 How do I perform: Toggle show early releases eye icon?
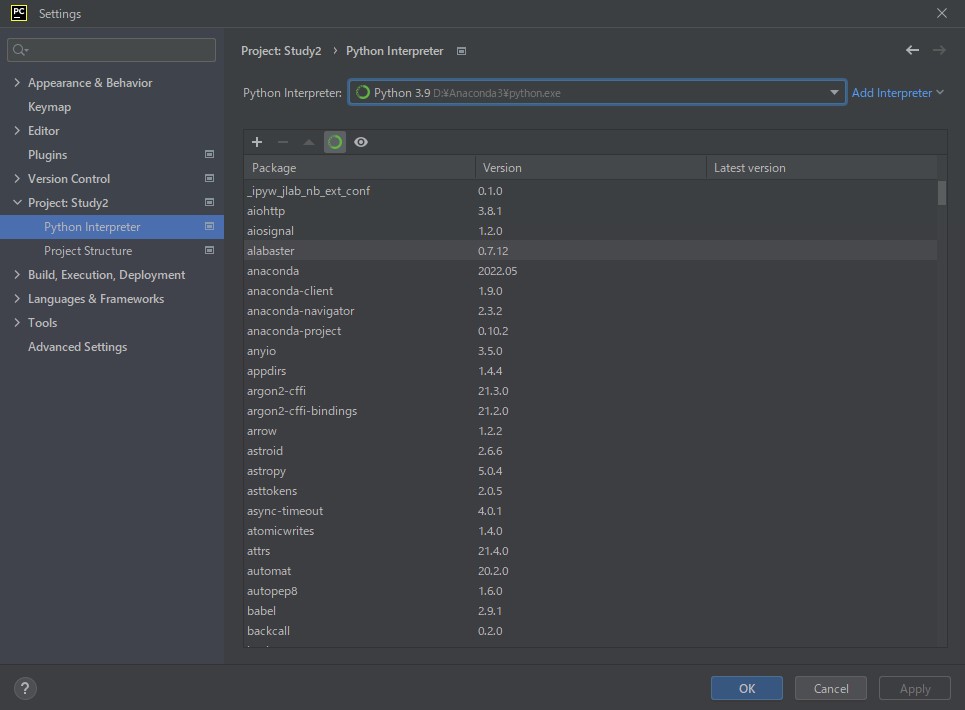pyautogui.click(x=361, y=142)
